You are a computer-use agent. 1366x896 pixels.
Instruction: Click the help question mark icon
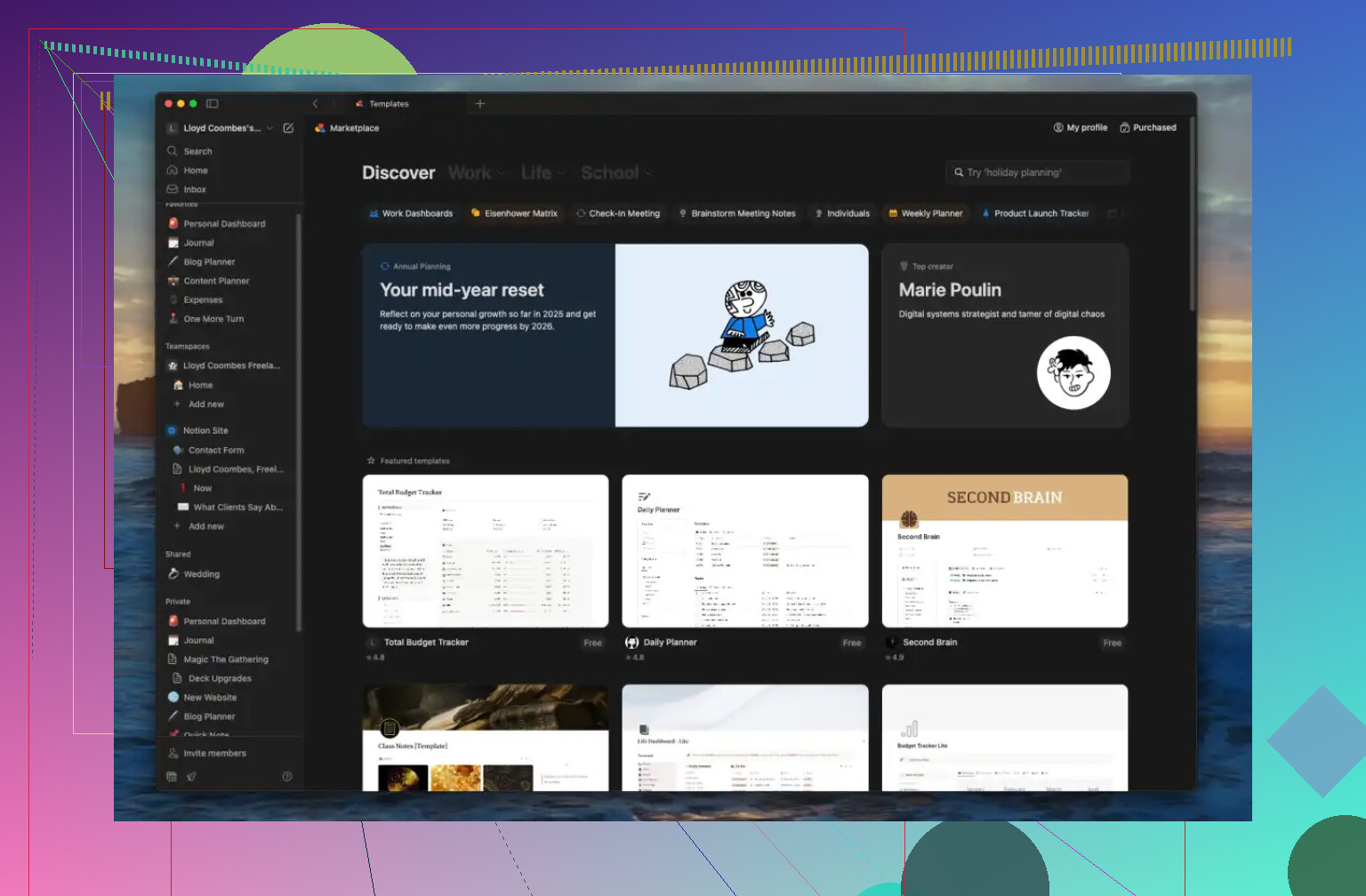[287, 776]
